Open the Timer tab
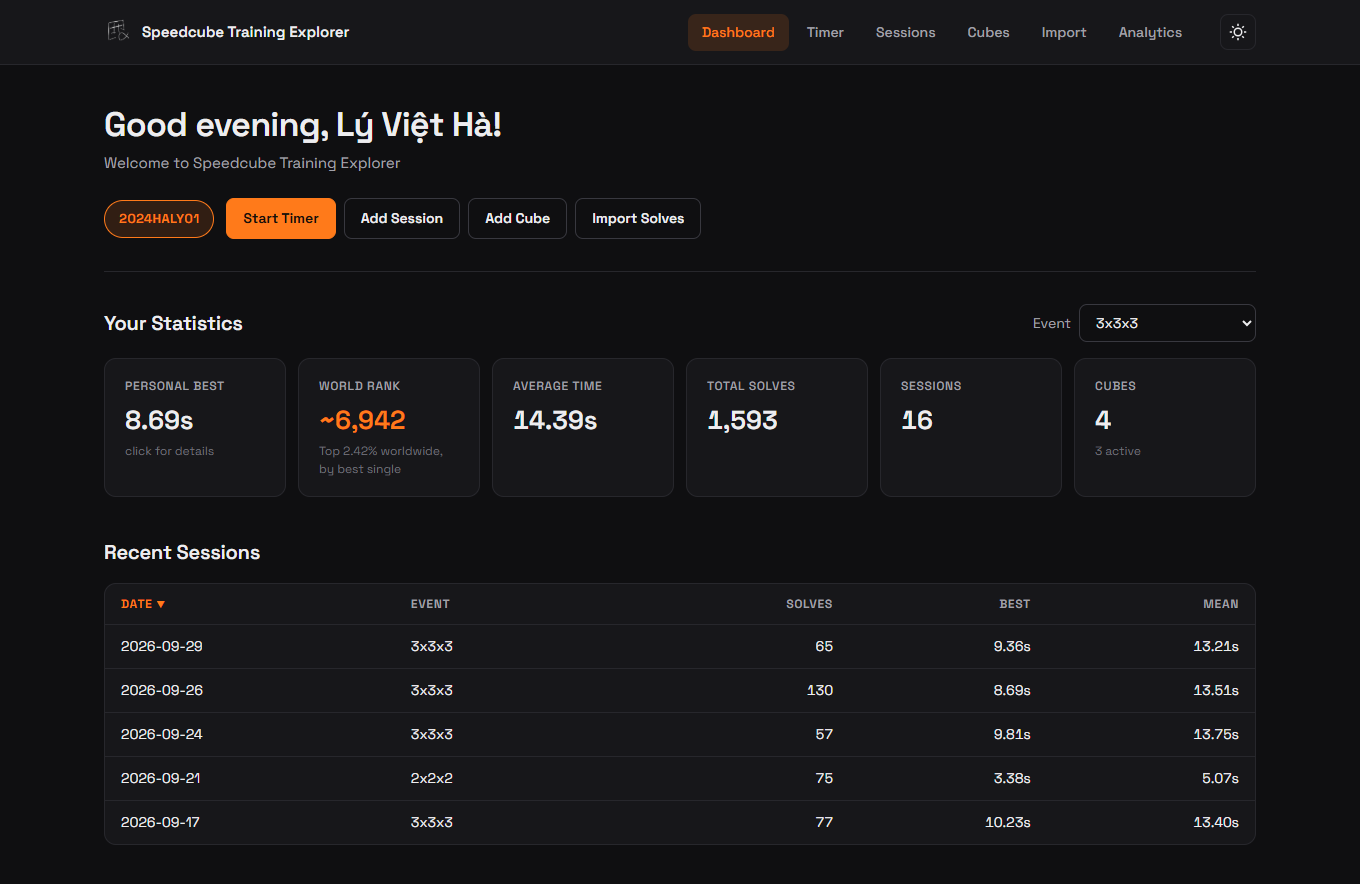The width and height of the screenshot is (1360, 884). 825,32
